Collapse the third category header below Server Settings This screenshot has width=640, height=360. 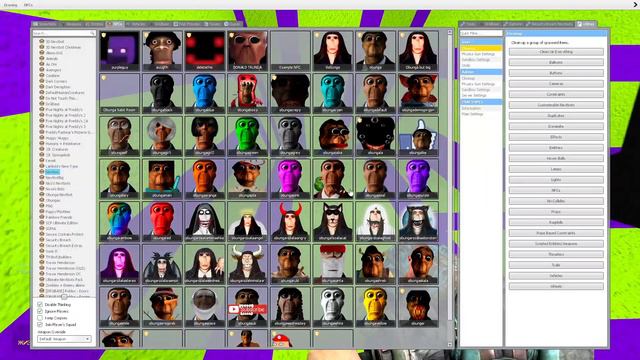click(481, 102)
